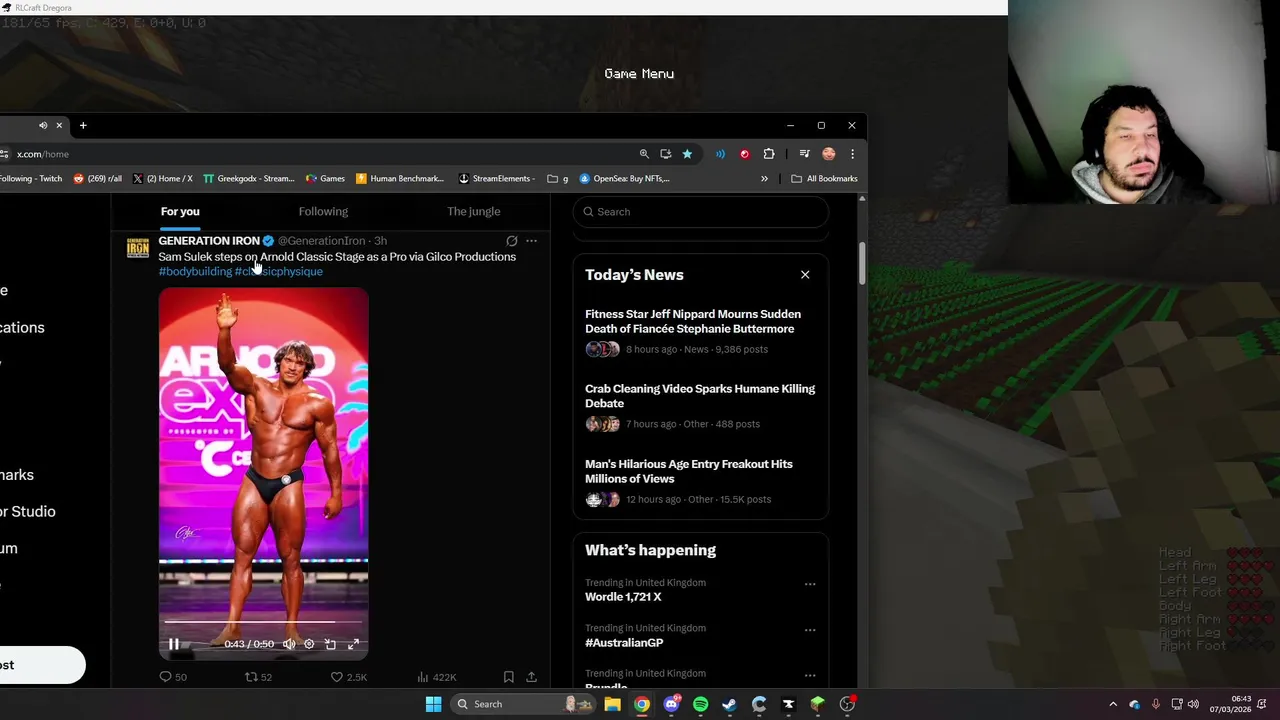Share the Generation Iron post
Image resolution: width=1280 pixels, height=720 pixels.
(x=531, y=677)
